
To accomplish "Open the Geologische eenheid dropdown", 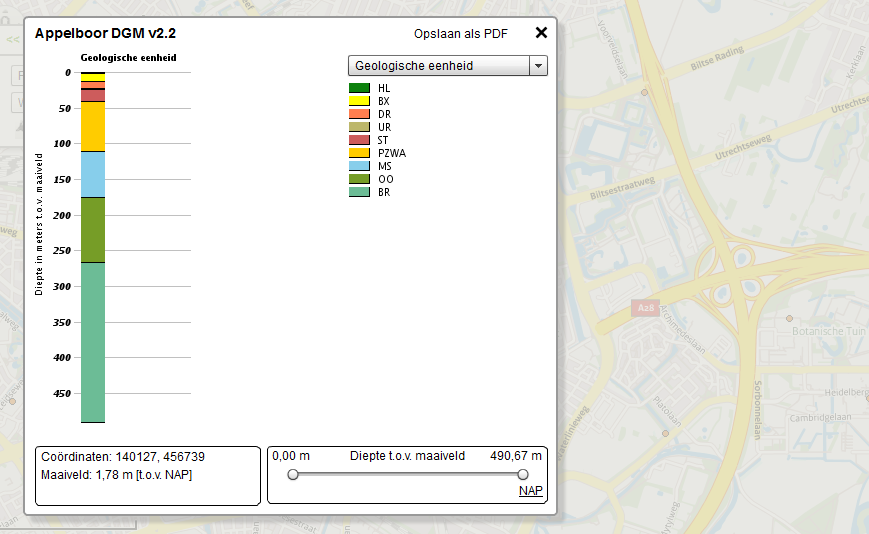I will (438, 66).
